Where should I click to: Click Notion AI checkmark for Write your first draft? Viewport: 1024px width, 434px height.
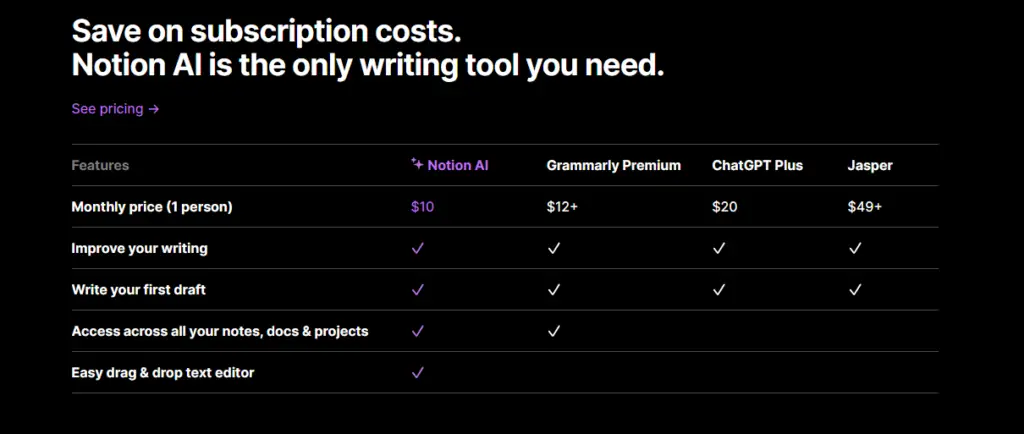click(x=418, y=290)
